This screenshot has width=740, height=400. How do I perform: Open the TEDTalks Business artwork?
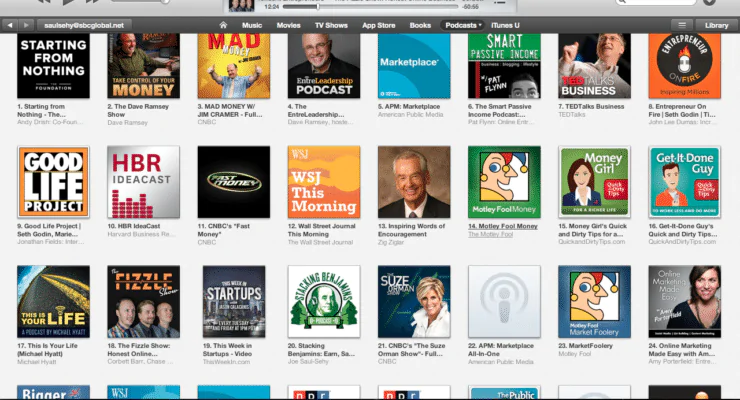[594, 66]
